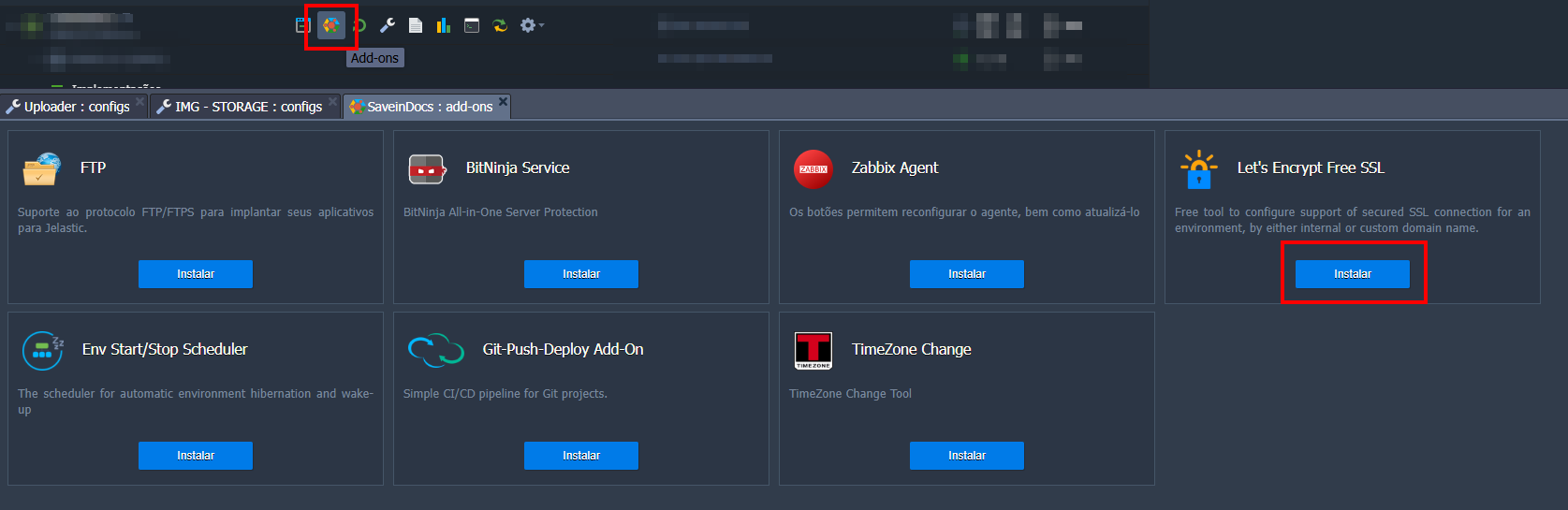Click the Zabbix Agent title

point(895,168)
